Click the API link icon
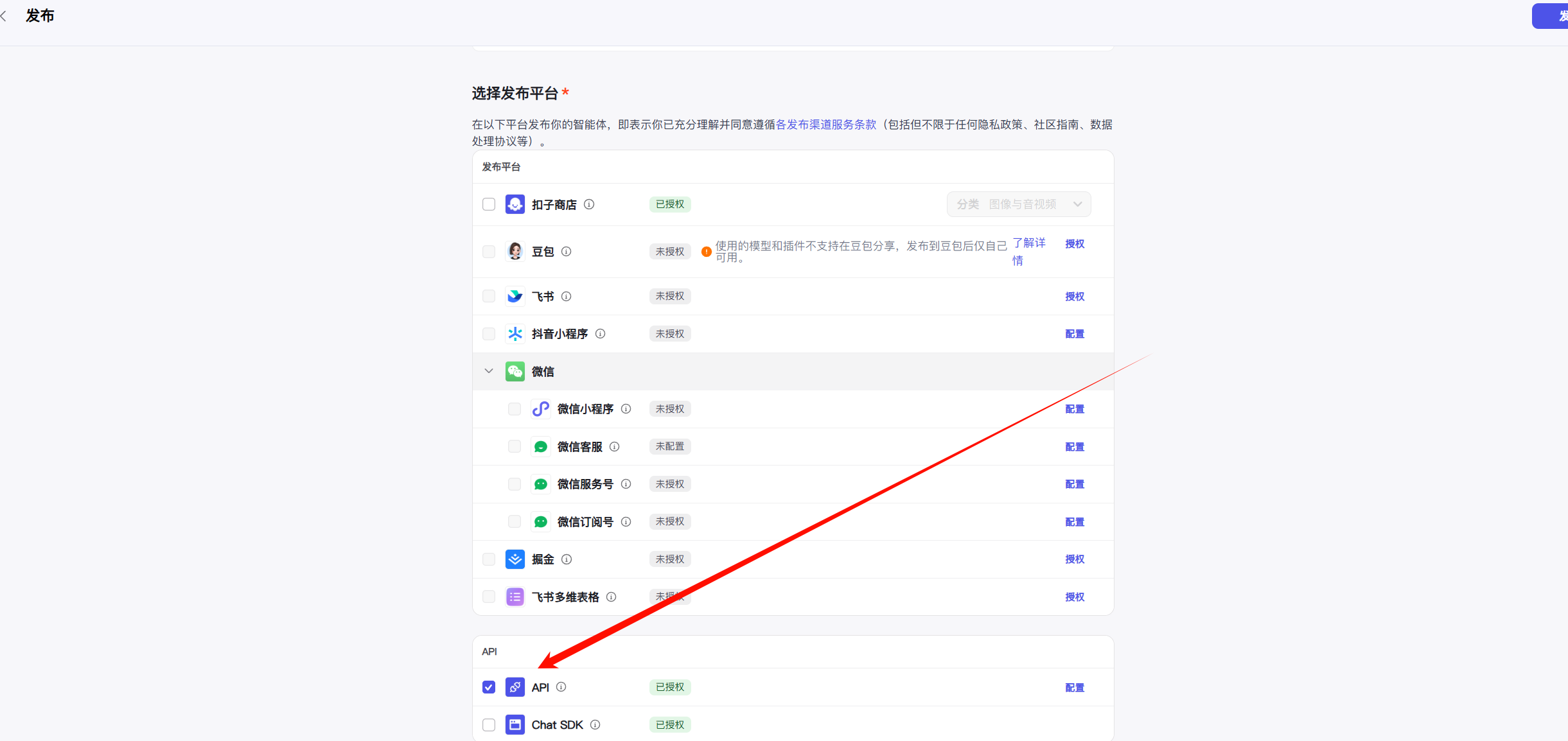The image size is (1568, 741). 515,687
